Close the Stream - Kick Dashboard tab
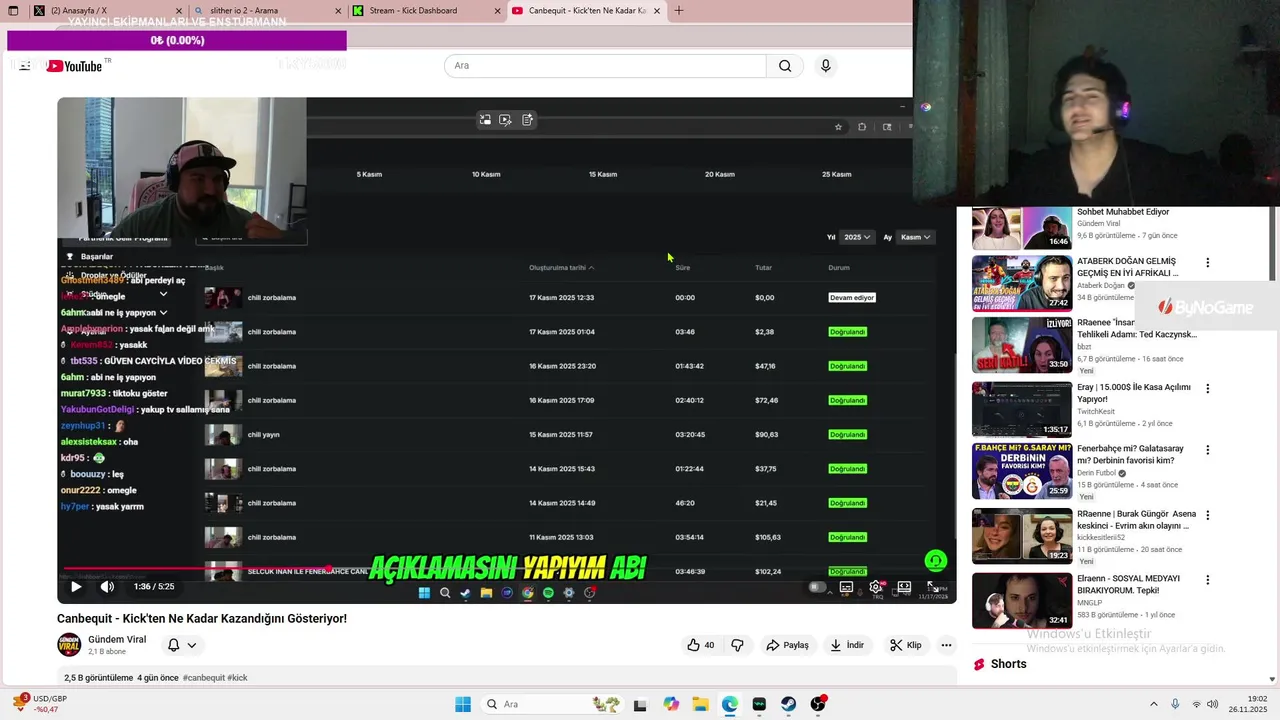 (498, 11)
